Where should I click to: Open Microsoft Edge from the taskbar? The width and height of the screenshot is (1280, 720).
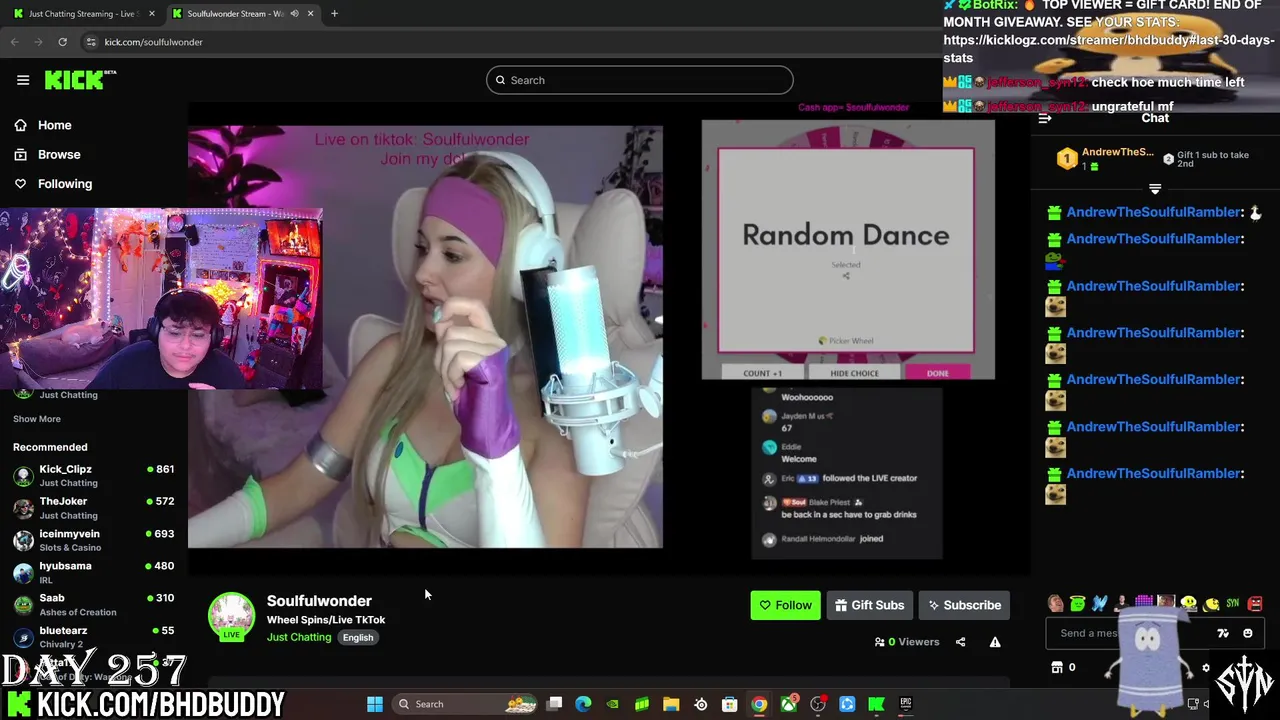(x=583, y=704)
